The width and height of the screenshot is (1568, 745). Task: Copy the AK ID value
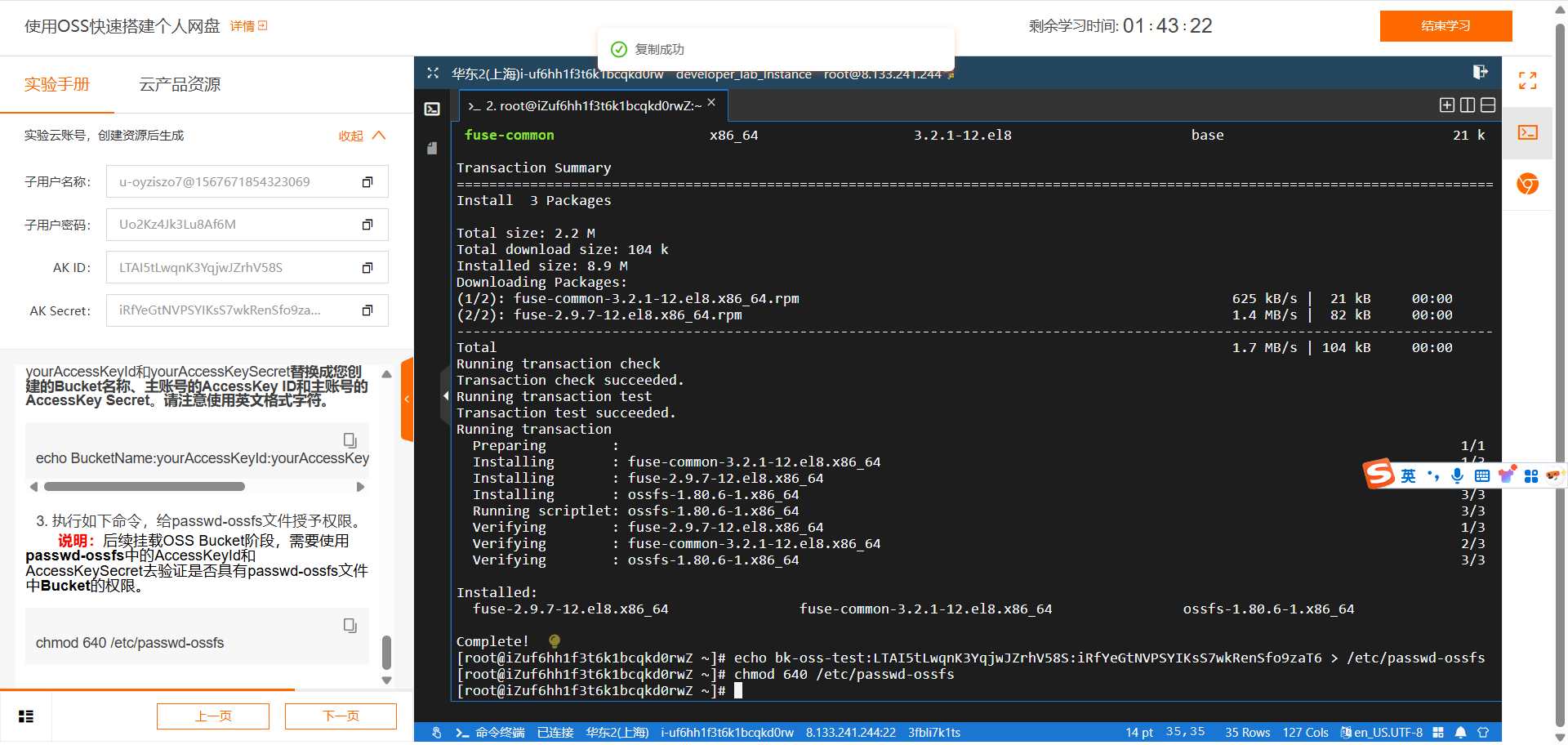[367, 268]
